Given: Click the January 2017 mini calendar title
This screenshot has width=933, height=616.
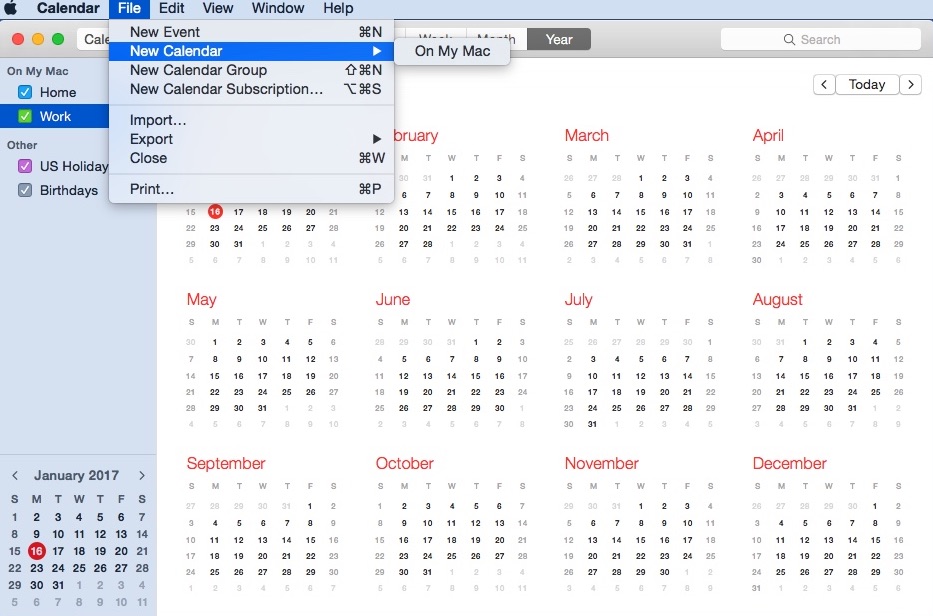Looking at the screenshot, I should click(x=76, y=476).
